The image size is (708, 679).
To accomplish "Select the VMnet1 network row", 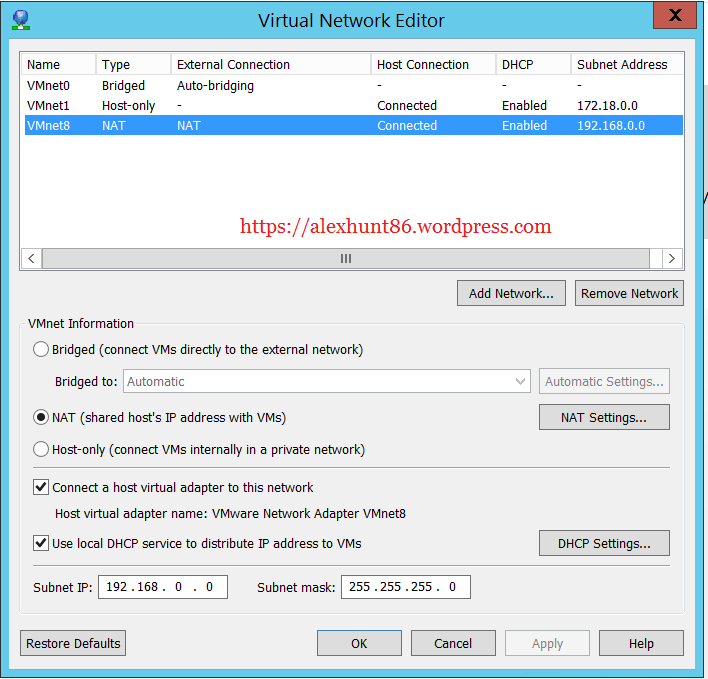I will [x=354, y=106].
